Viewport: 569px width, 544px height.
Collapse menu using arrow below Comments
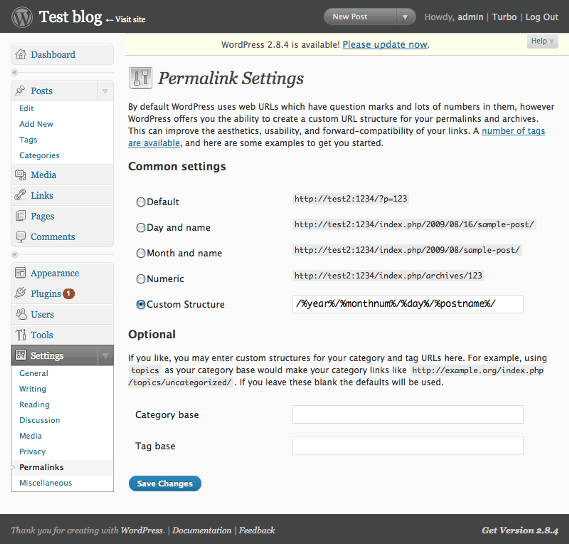(x=15, y=254)
